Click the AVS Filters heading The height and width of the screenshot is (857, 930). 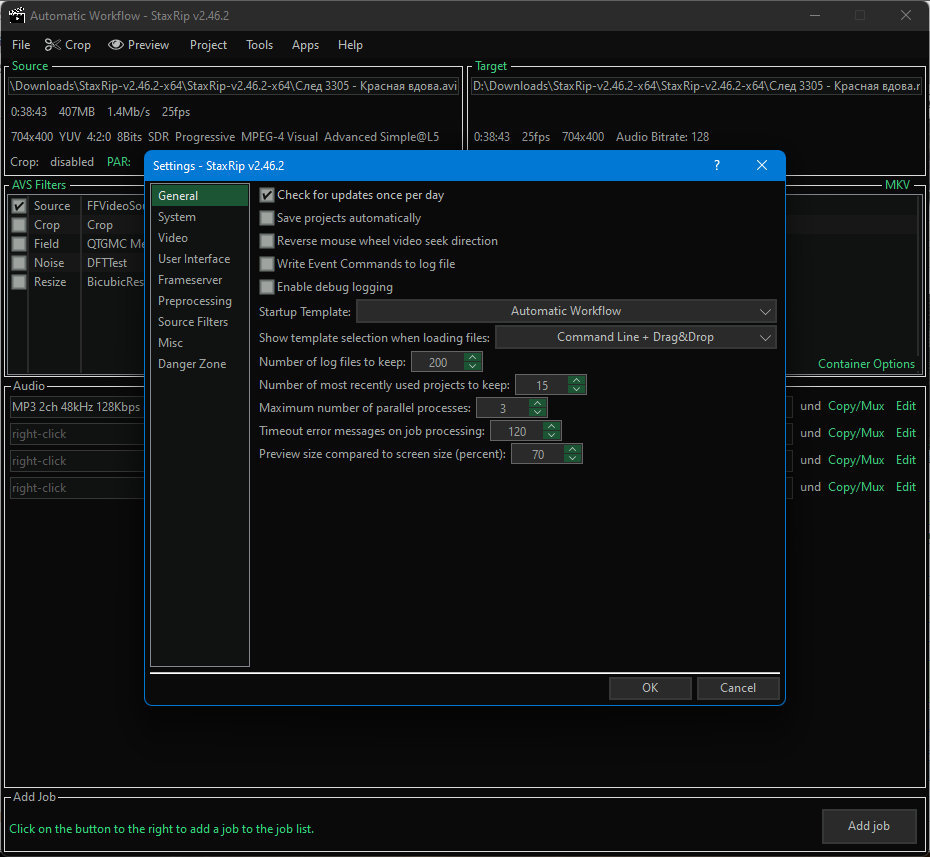pyautogui.click(x=39, y=185)
